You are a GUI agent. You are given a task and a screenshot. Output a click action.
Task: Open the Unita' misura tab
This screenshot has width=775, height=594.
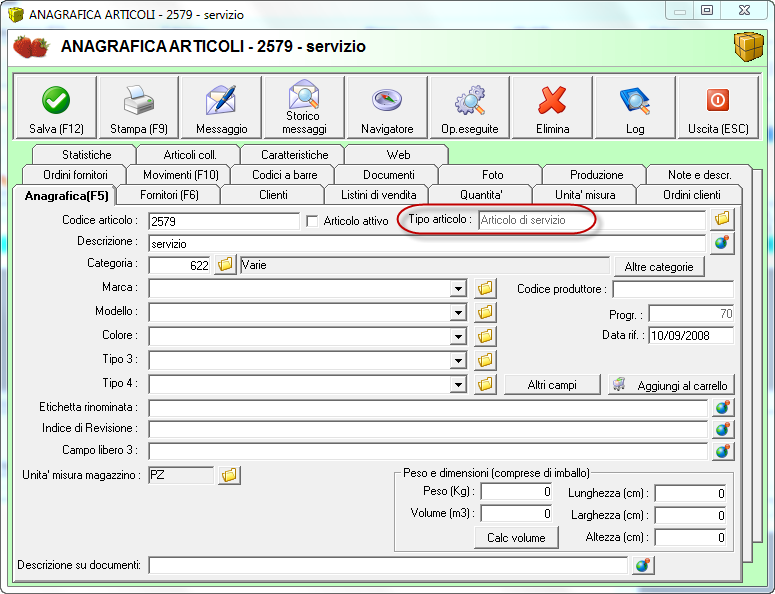tap(585, 195)
